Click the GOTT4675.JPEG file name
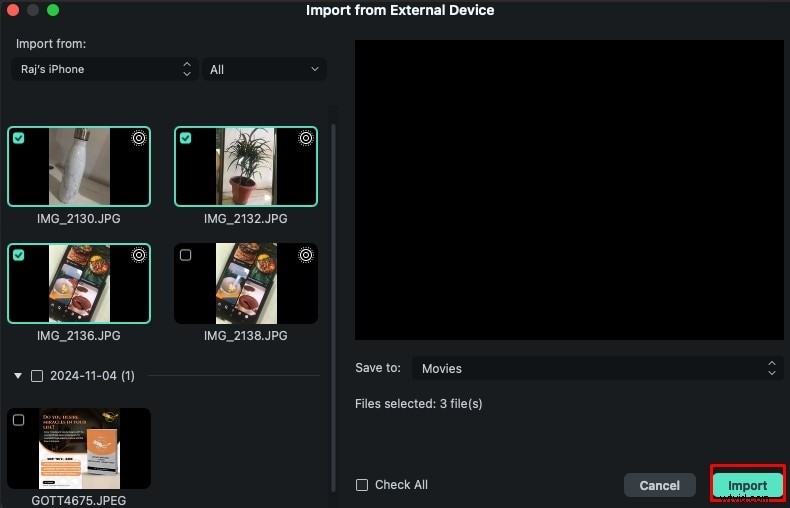Image resolution: width=790 pixels, height=508 pixels. 79,501
